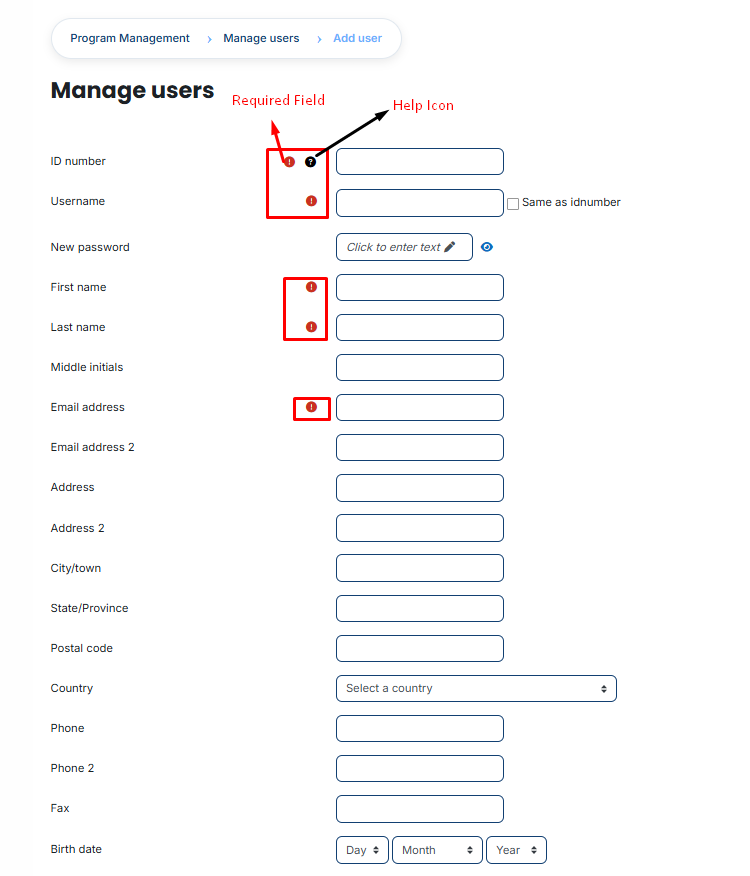Image resolution: width=750 pixels, height=876 pixels.
Task: Check the Same as idnumber checkbox
Action: (513, 203)
